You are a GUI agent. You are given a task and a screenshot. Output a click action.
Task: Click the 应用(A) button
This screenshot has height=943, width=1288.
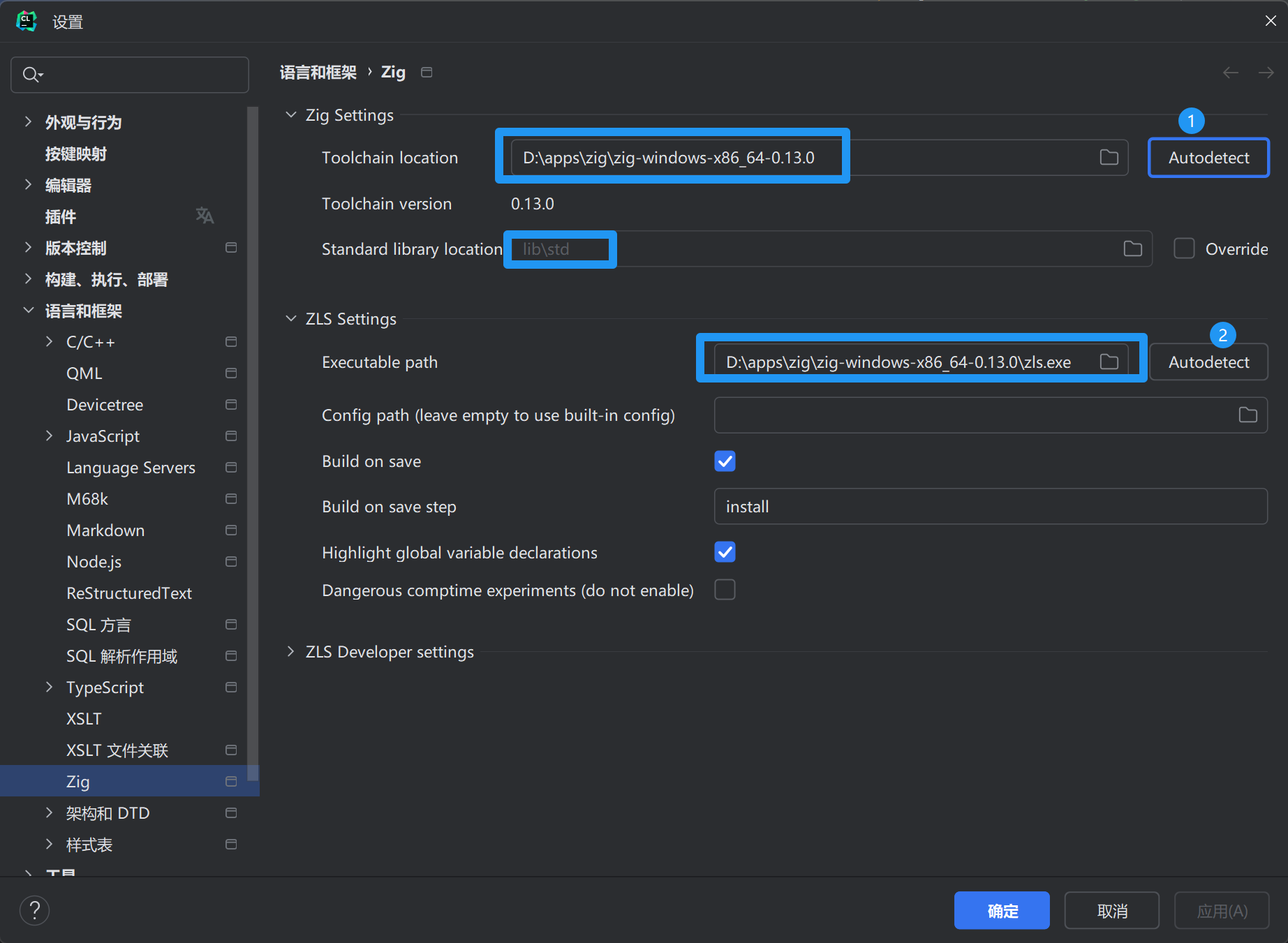1222,910
